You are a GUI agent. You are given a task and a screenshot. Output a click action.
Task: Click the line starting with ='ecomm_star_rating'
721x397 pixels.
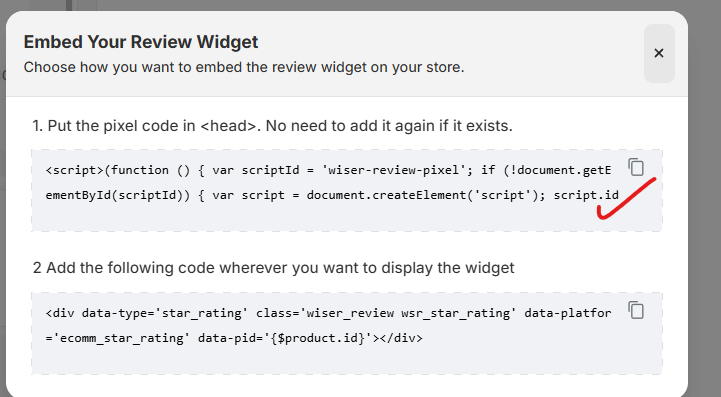234,339
